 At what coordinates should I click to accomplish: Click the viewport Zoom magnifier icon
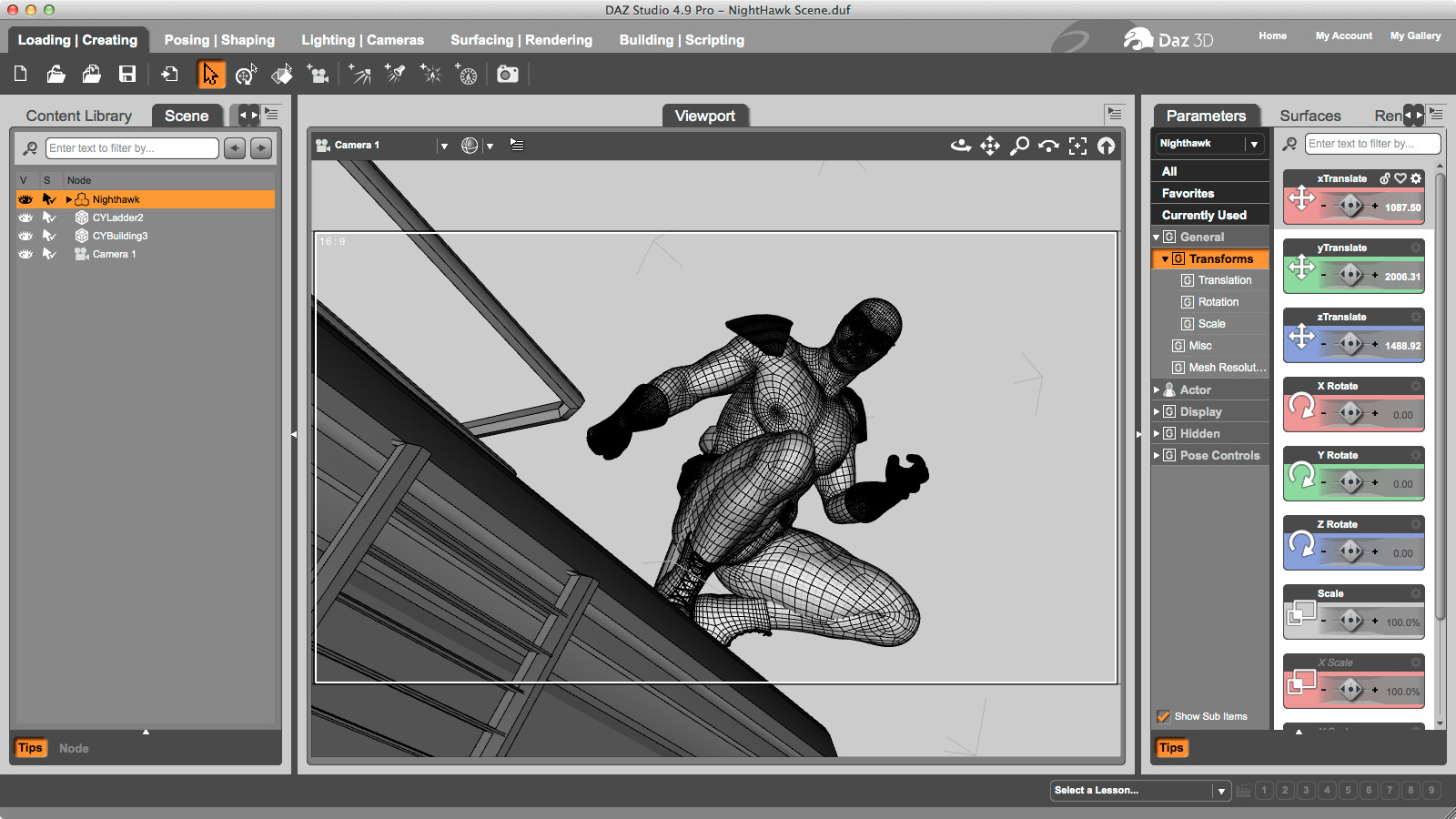point(1019,146)
